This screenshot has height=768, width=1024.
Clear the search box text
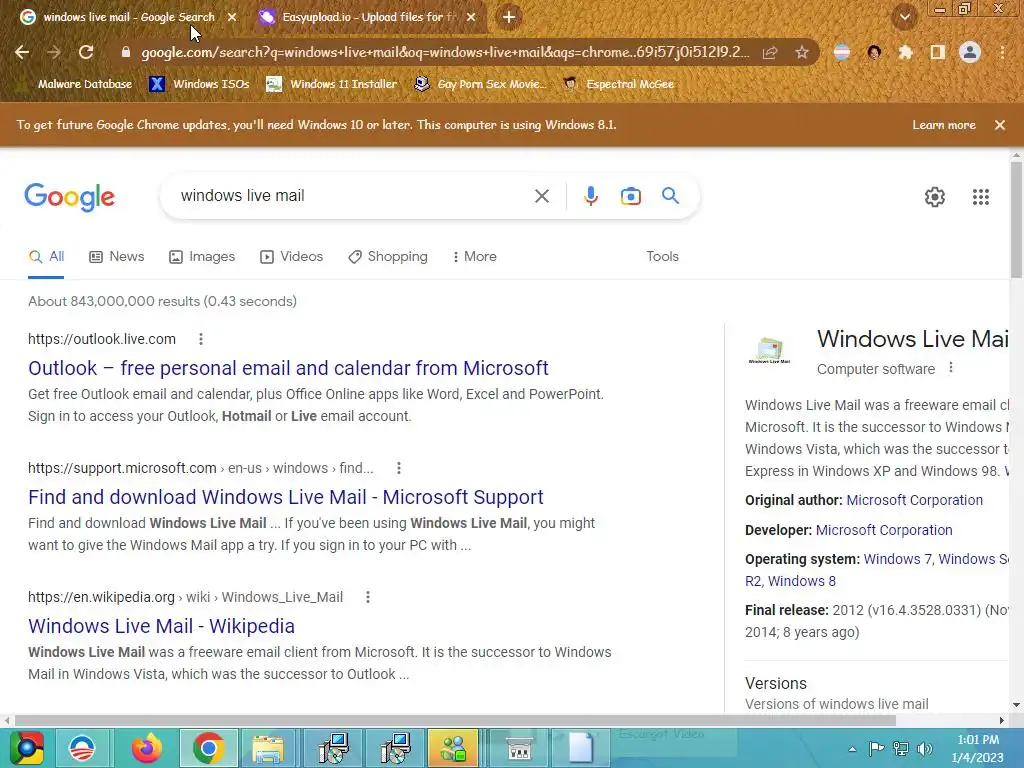541,196
